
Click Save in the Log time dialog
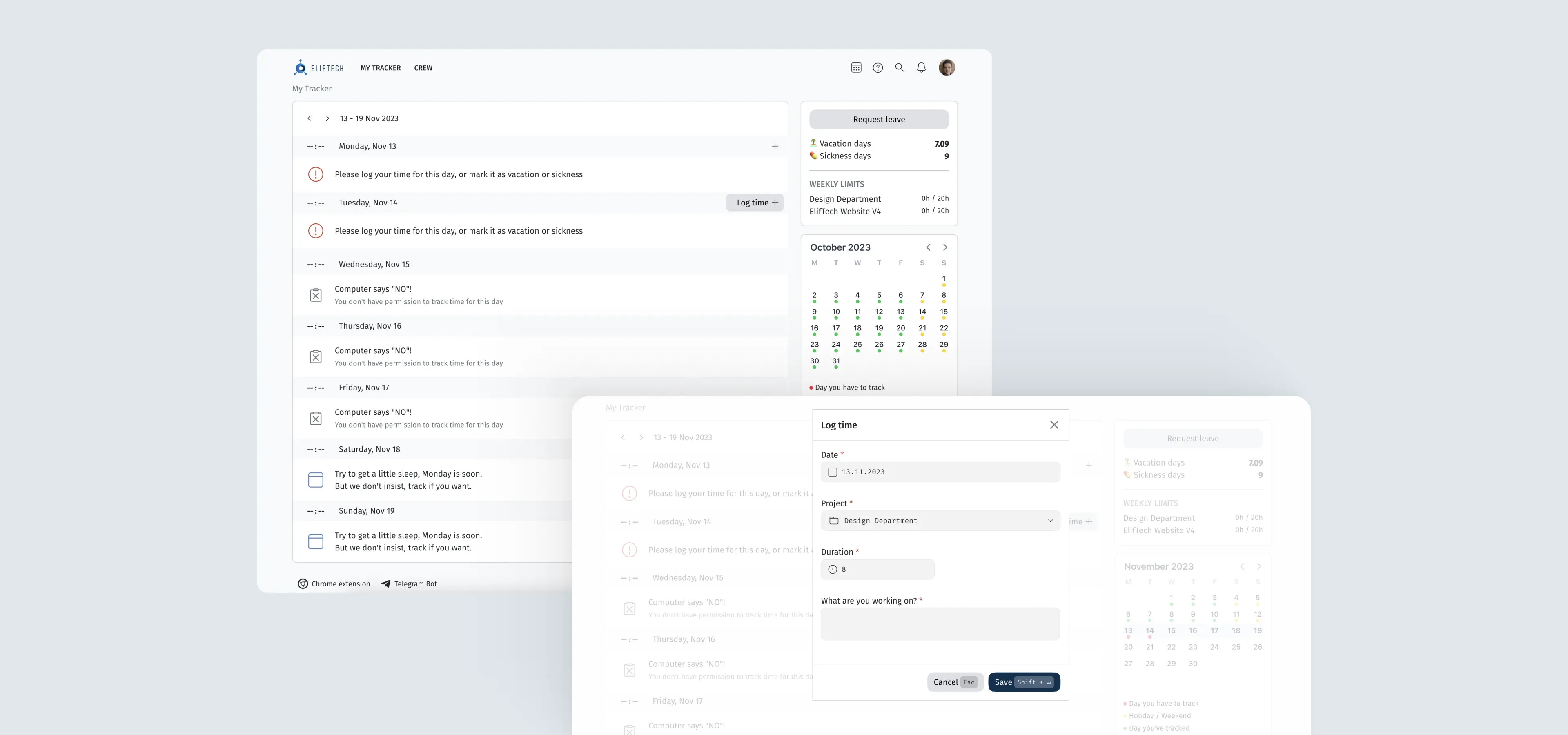pyautogui.click(x=1024, y=682)
